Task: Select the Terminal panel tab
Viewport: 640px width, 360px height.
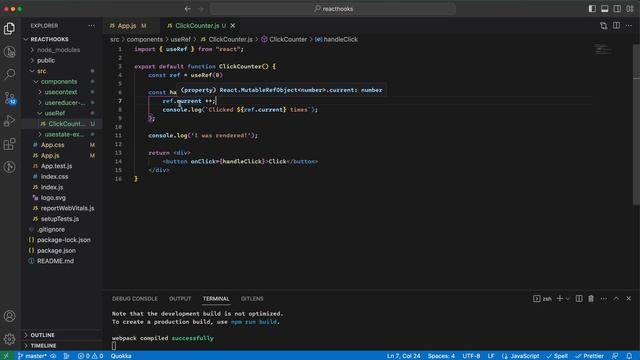Action: pyautogui.click(x=216, y=299)
